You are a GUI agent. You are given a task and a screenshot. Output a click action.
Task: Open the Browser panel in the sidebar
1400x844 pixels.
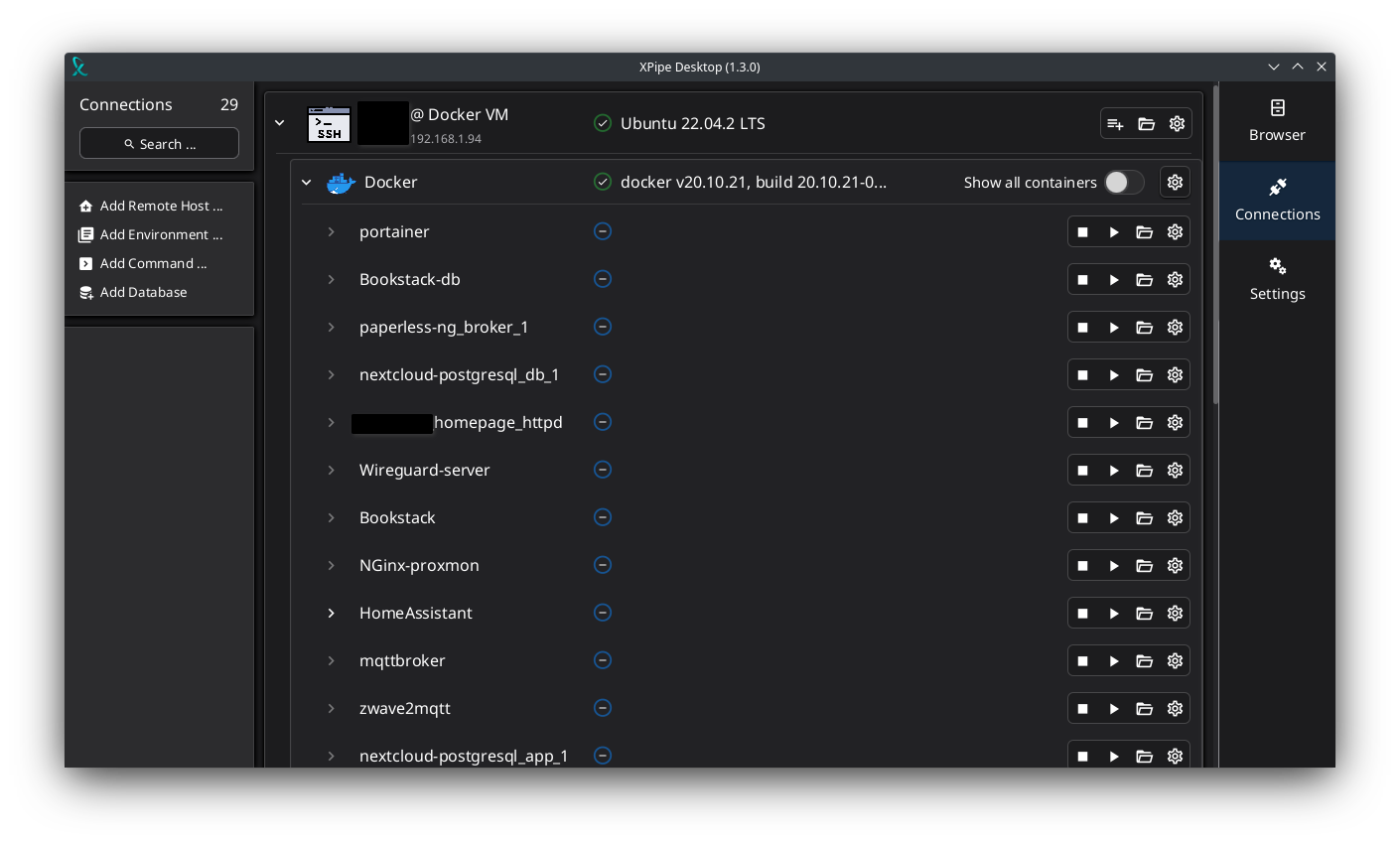(1277, 122)
